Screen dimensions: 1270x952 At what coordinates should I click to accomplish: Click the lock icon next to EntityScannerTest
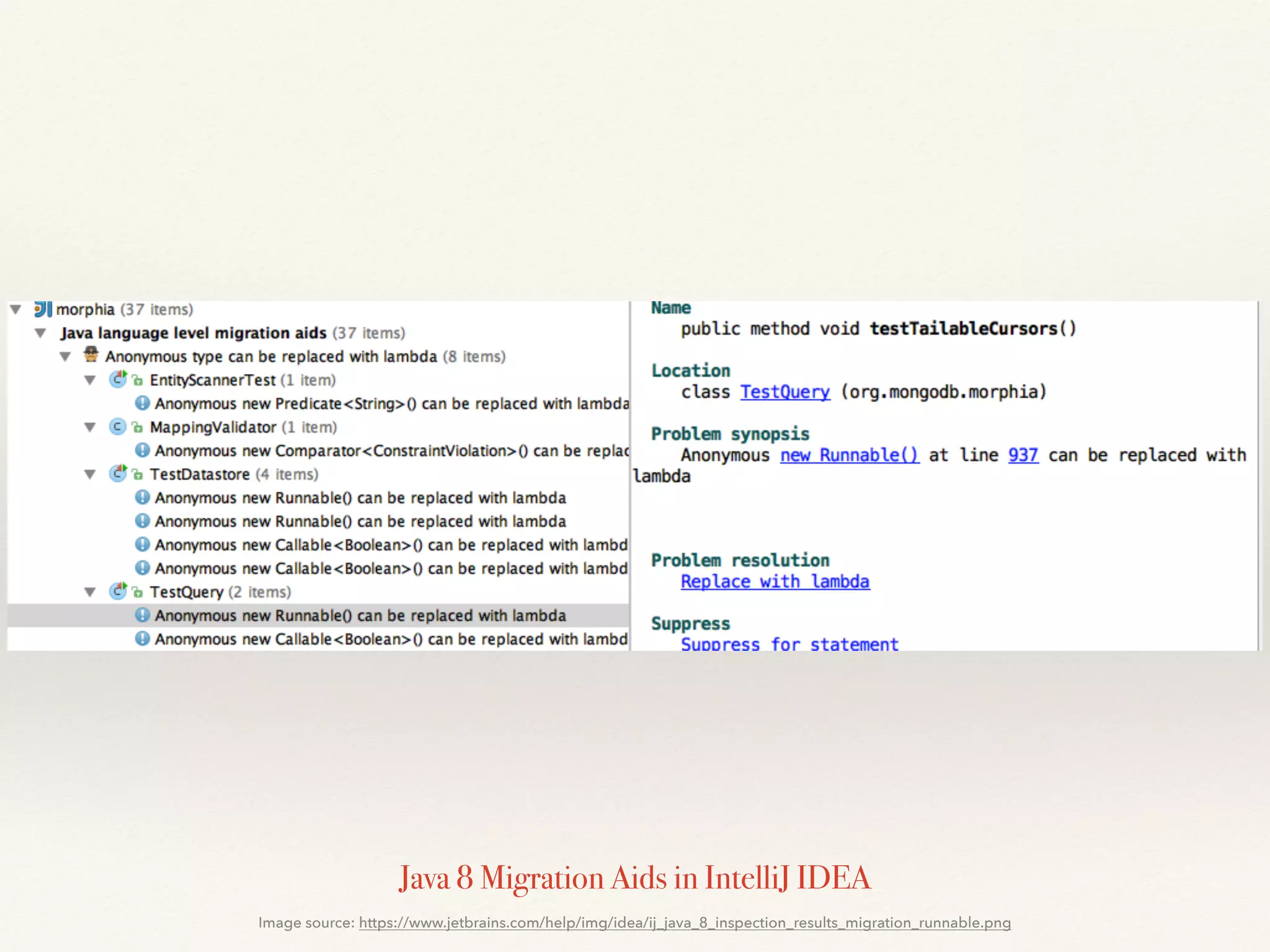(138, 380)
